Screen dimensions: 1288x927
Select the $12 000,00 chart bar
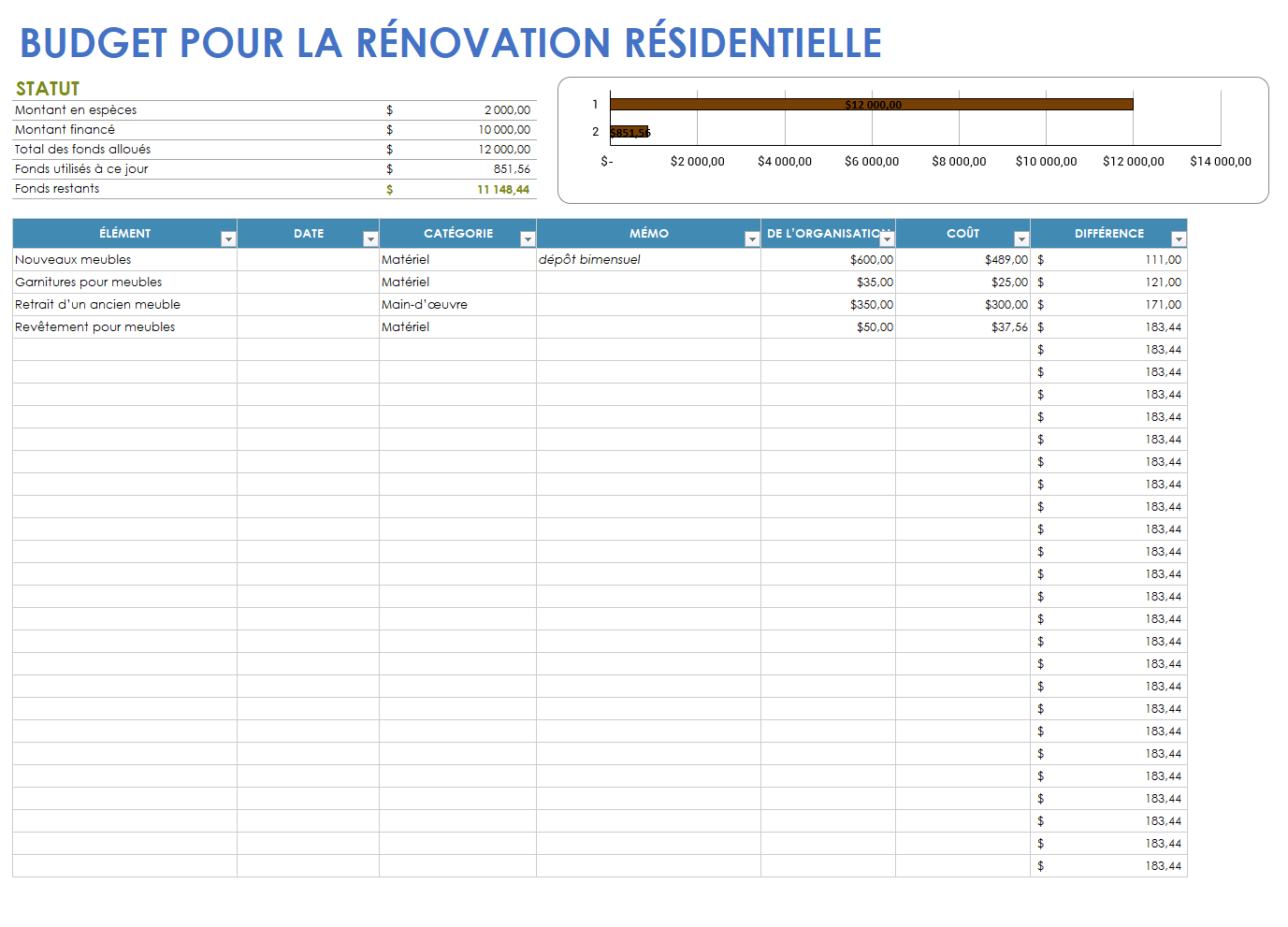tap(872, 105)
